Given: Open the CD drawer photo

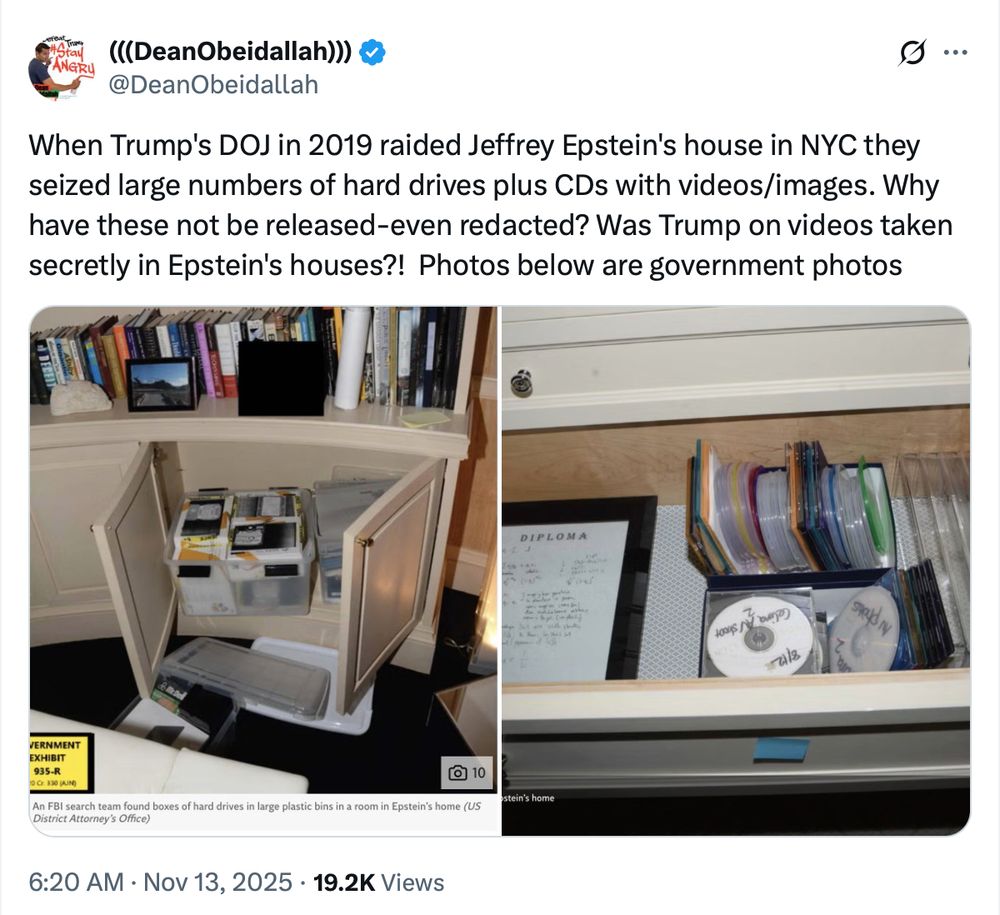Looking at the screenshot, I should click(736, 571).
